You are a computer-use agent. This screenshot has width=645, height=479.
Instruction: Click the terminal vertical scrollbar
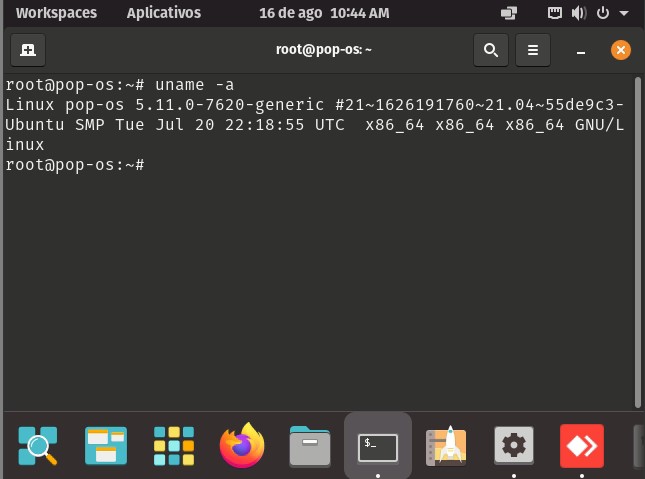pos(638,242)
